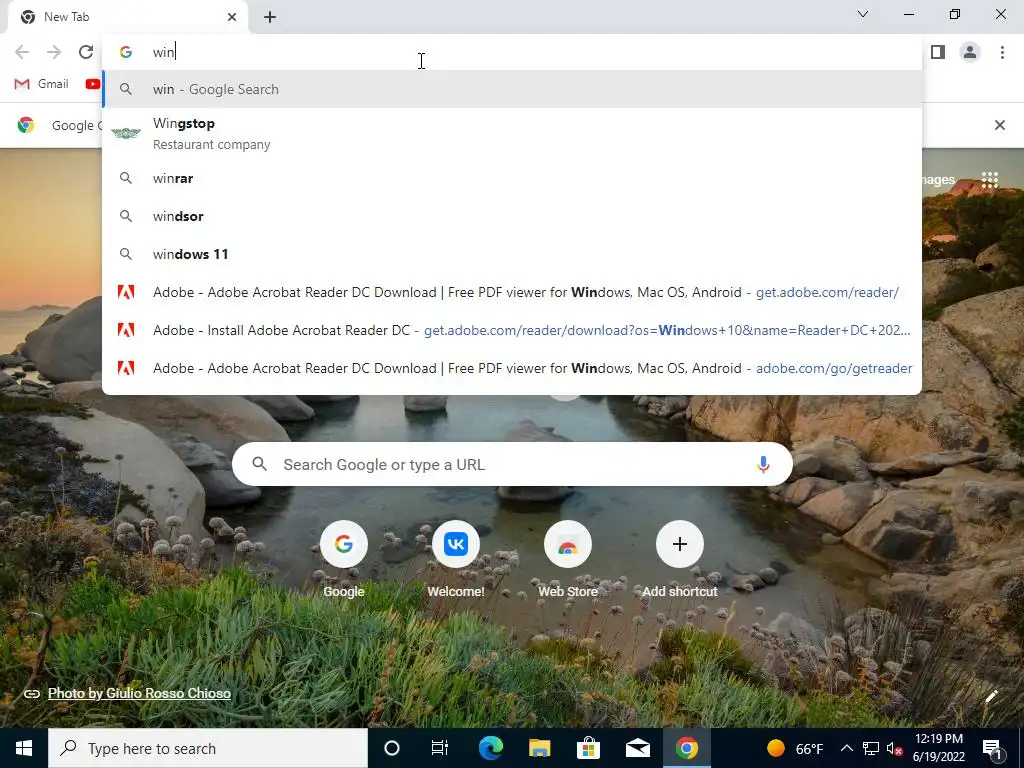This screenshot has height=768, width=1024.
Task: Open Task View on the taskbar
Action: pyautogui.click(x=440, y=748)
